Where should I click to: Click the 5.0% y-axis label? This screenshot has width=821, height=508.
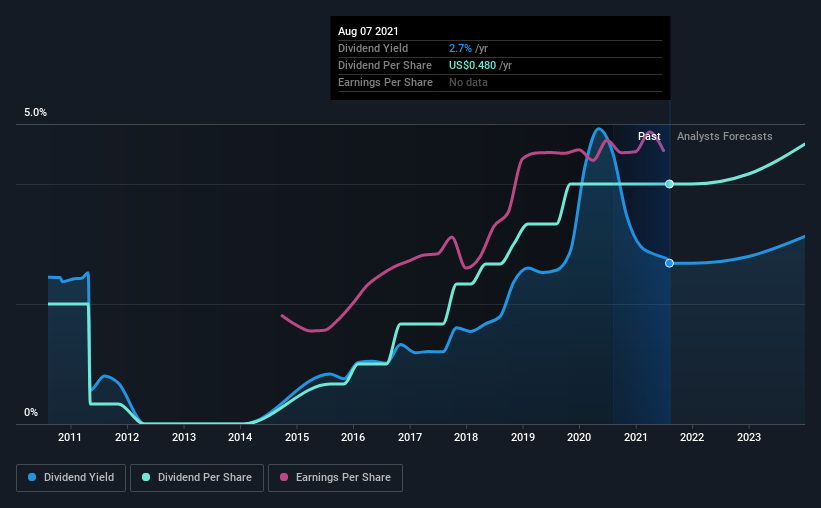coord(36,113)
